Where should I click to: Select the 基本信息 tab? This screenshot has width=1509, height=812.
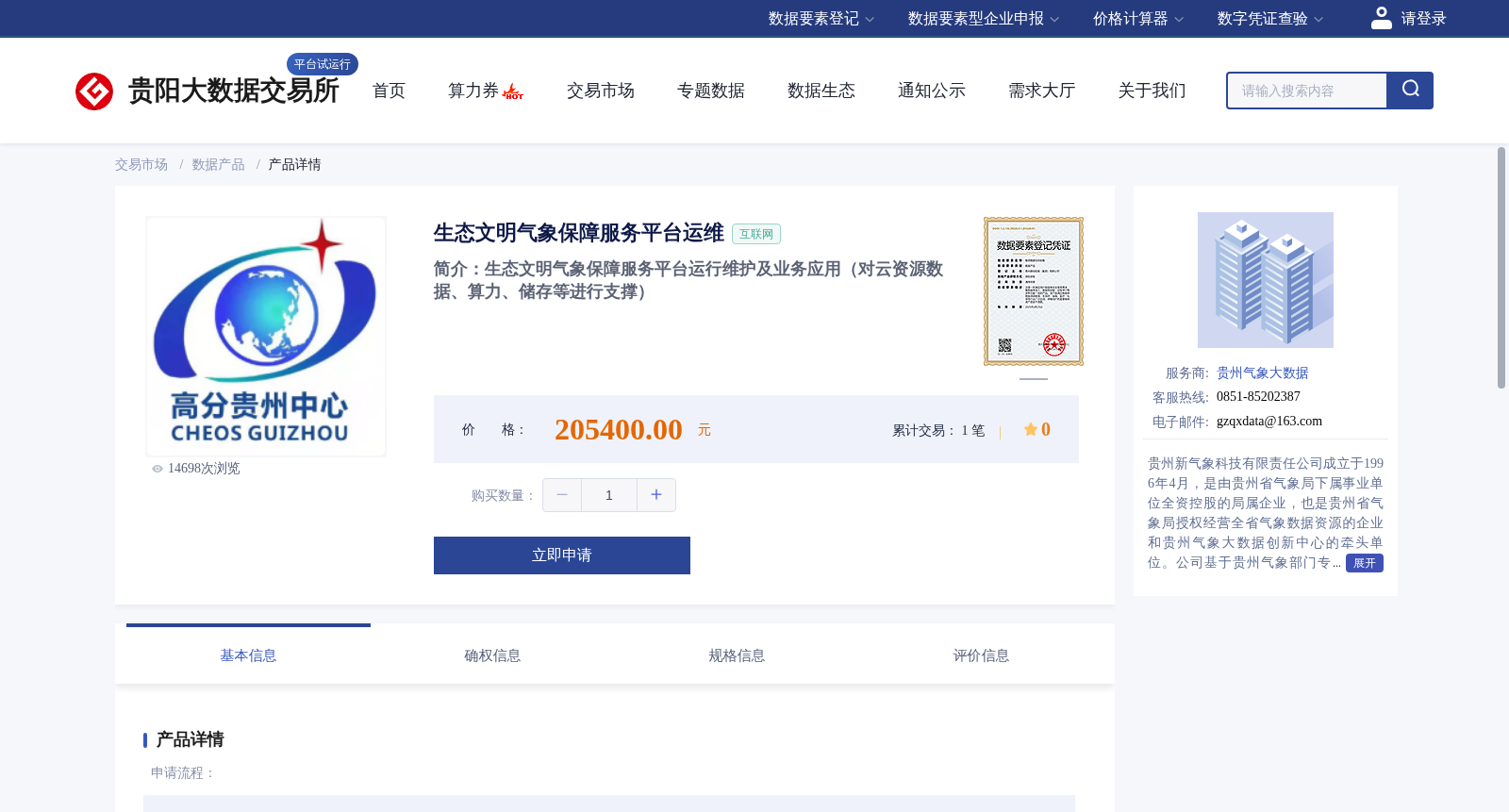tap(248, 655)
